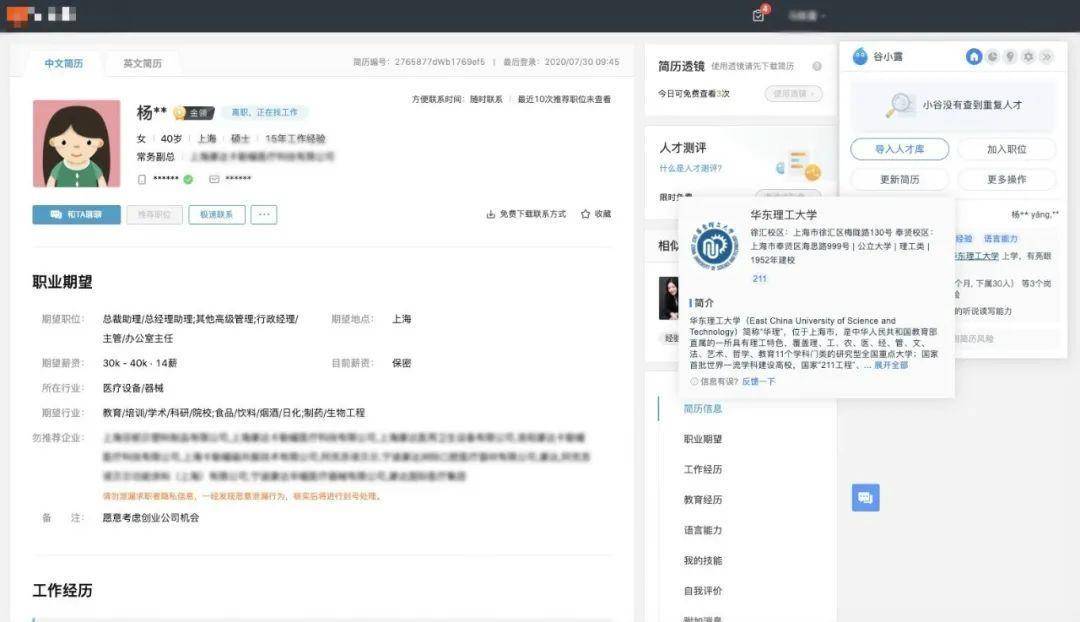Viewport: 1080px width, 622px height.
Task: Click the lightbulb icon in 谷小露 panel
Action: [x=1010, y=57]
